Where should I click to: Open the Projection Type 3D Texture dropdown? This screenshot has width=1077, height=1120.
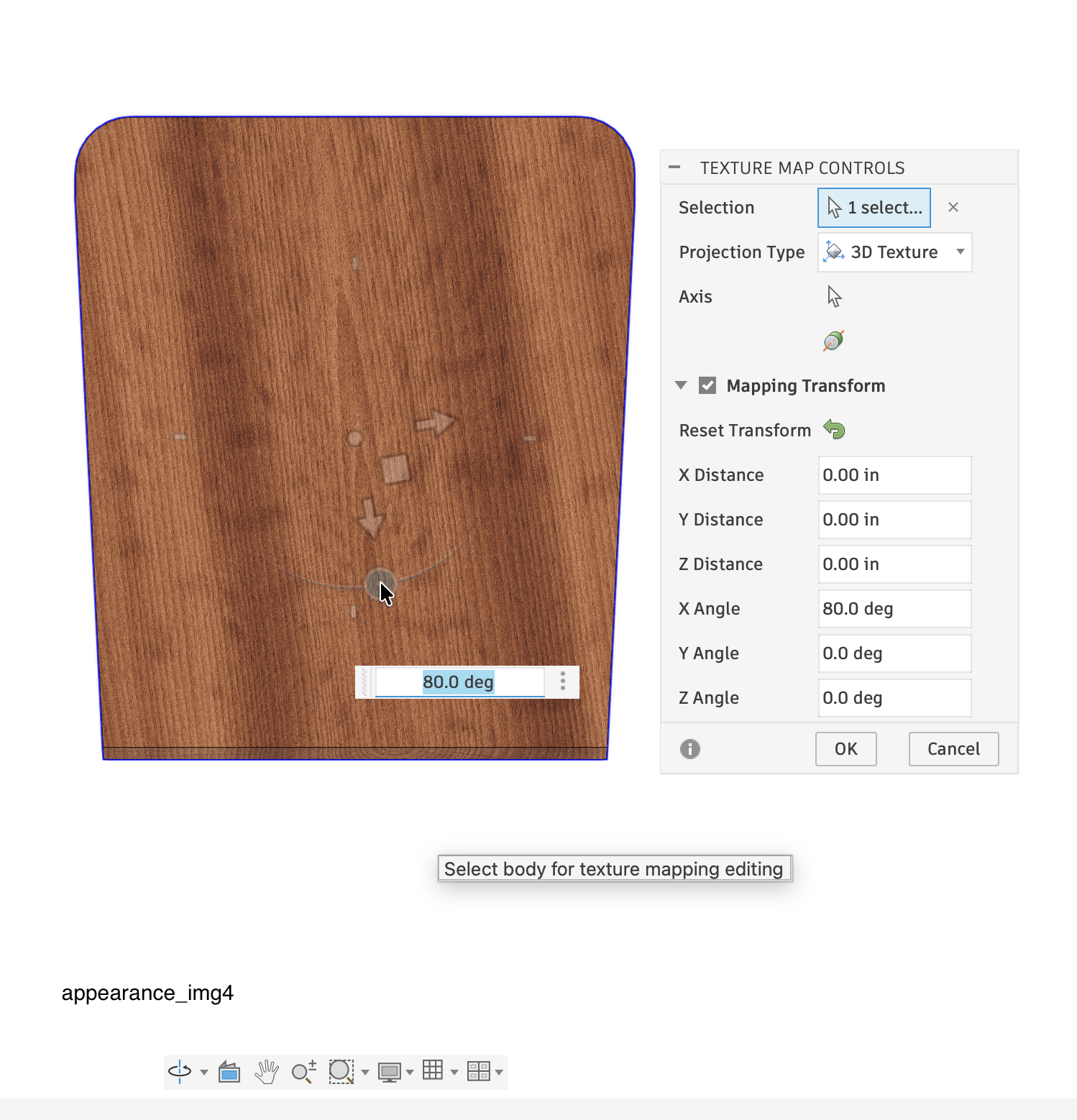click(895, 252)
